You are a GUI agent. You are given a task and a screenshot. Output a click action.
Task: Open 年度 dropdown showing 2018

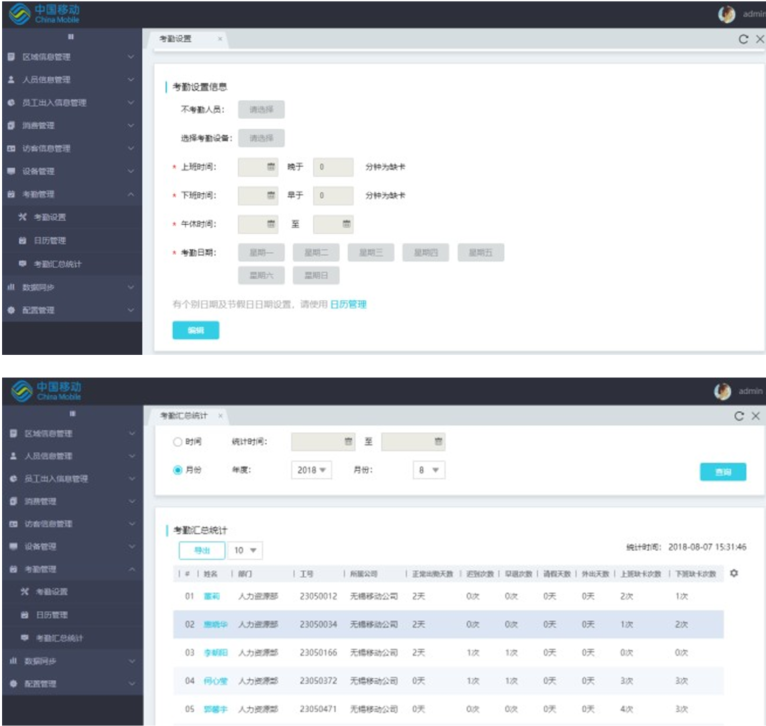click(x=311, y=470)
